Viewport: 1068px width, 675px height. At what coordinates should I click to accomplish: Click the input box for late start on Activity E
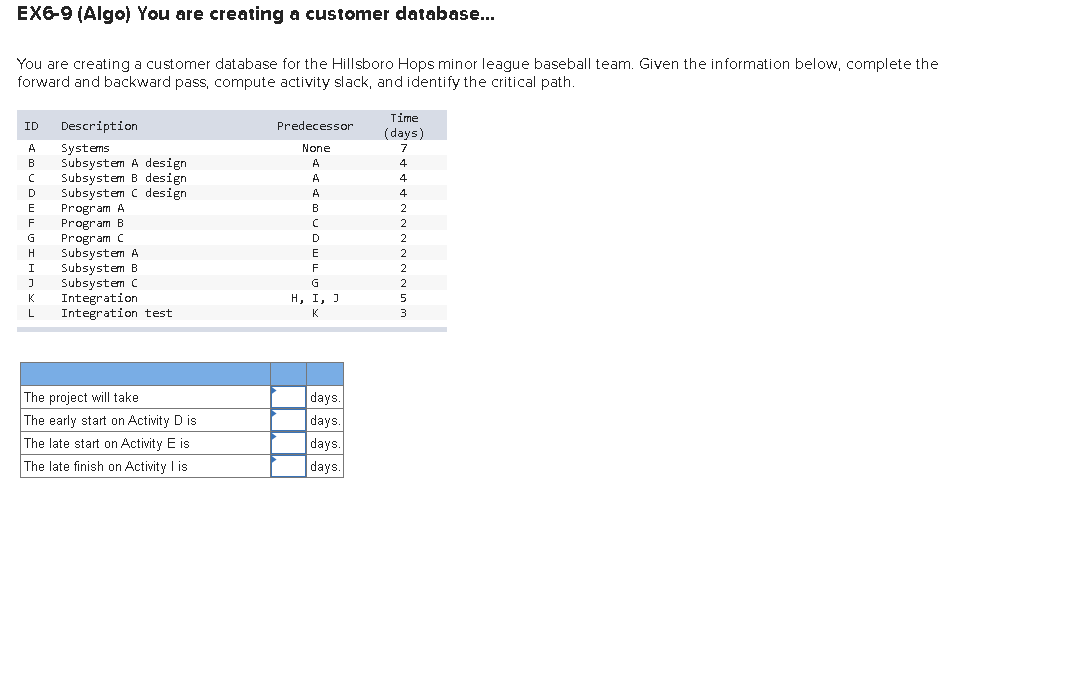pos(288,443)
